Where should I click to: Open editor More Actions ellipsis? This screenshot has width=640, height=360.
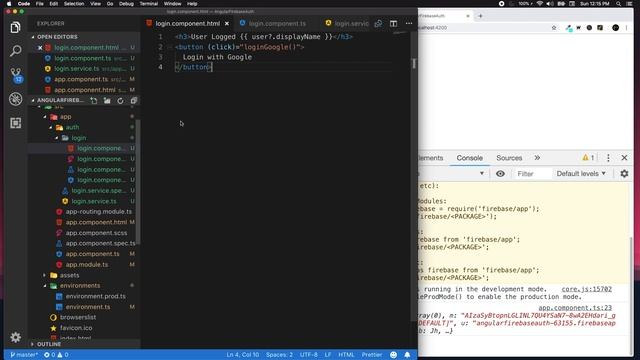[x=409, y=24]
